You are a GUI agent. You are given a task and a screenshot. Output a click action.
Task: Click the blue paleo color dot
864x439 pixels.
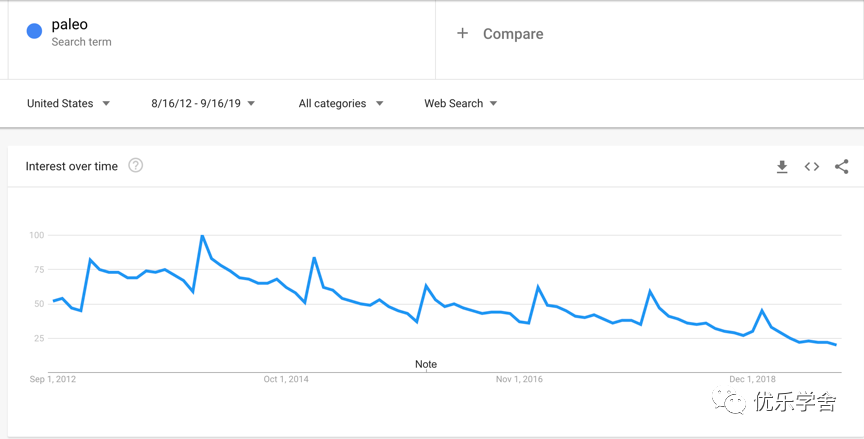click(34, 32)
